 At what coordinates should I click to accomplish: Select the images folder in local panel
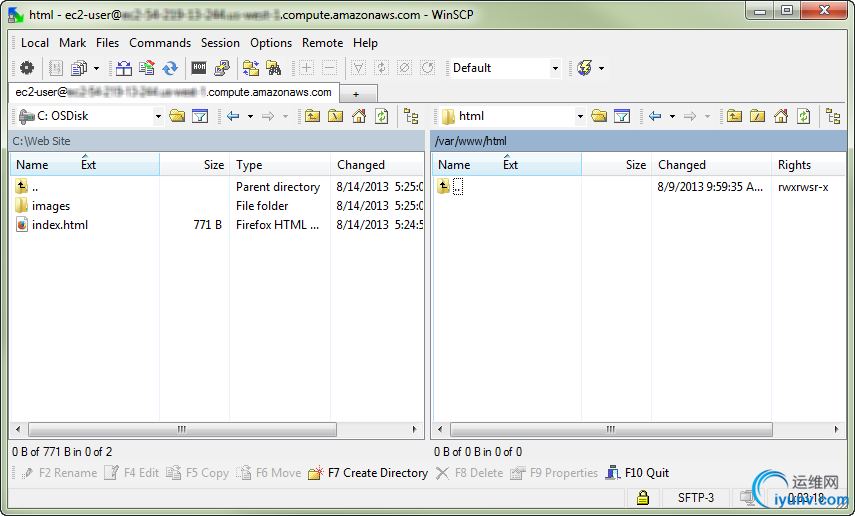[x=51, y=206]
